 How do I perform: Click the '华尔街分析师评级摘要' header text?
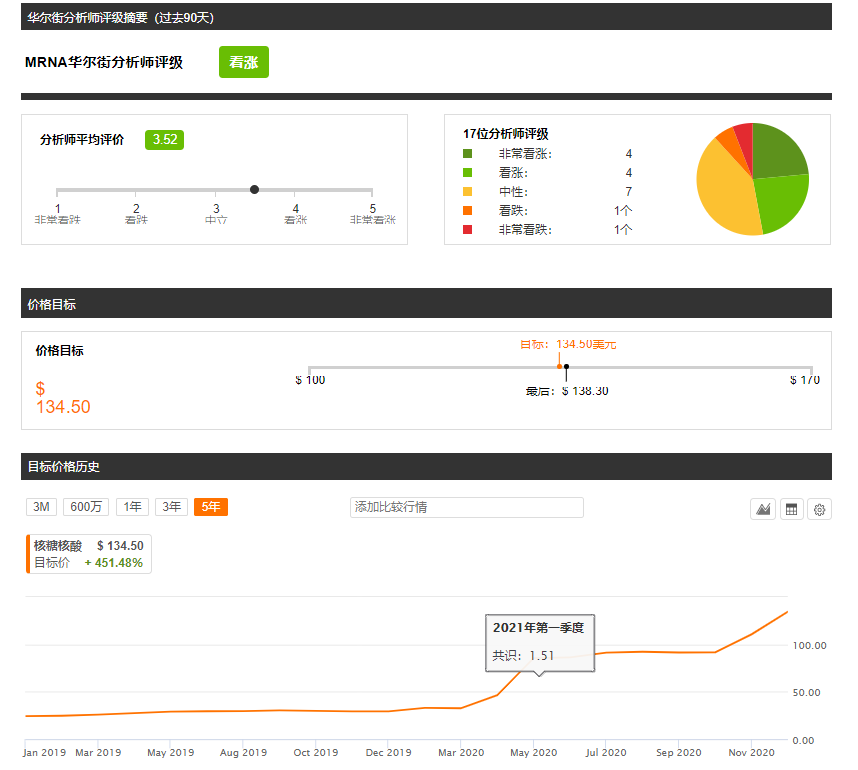coord(88,18)
